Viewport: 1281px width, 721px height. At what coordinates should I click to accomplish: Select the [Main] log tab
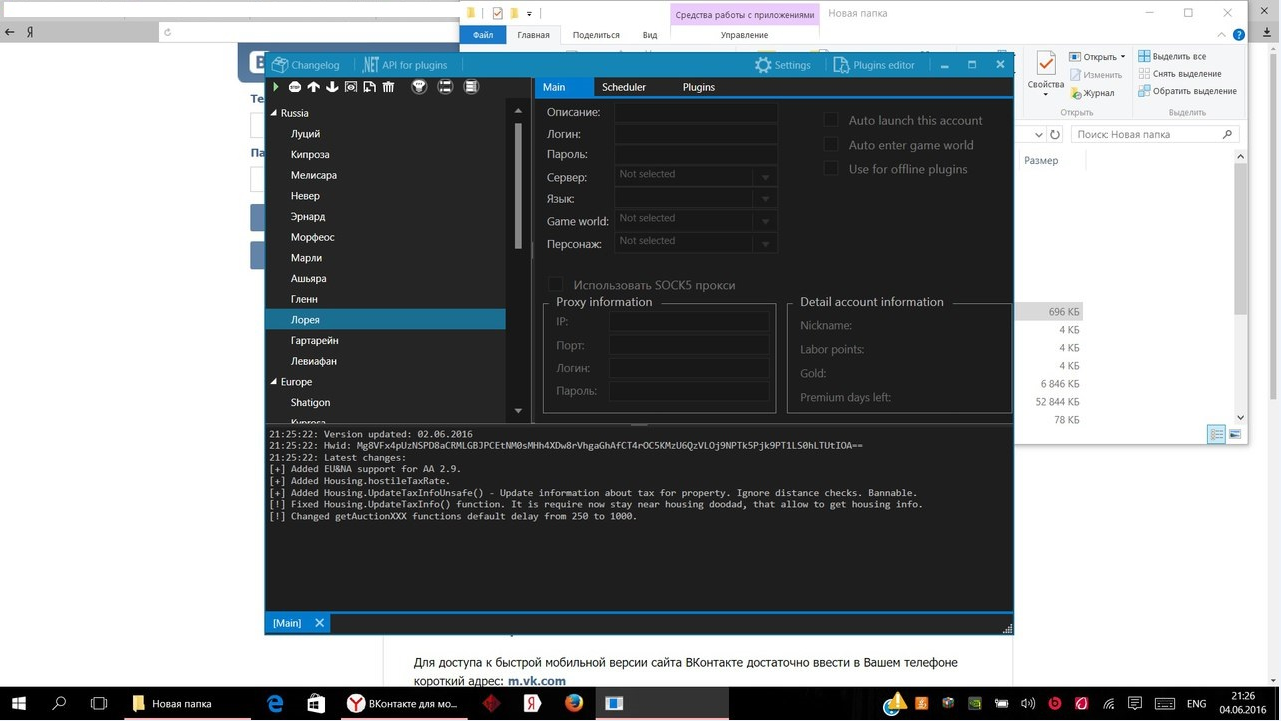(287, 623)
